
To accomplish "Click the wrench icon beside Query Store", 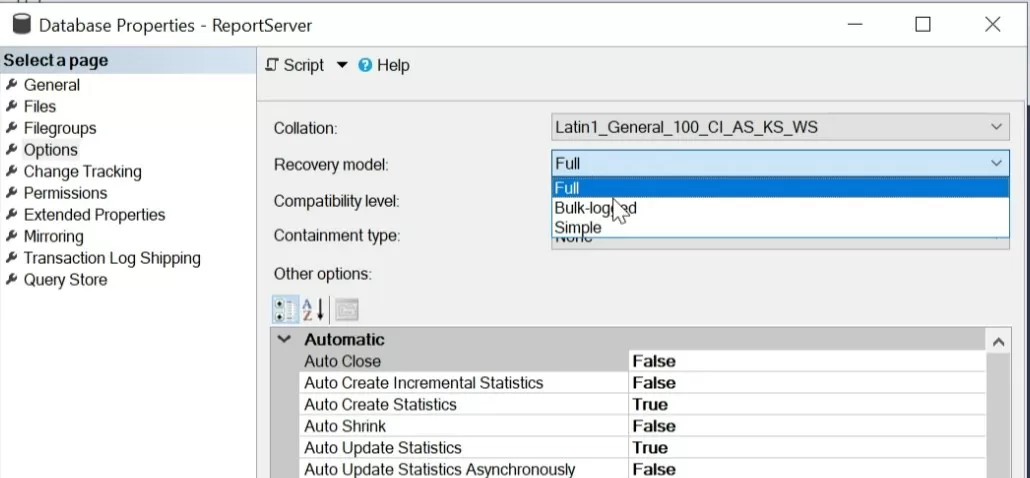I will pyautogui.click(x=11, y=279).
